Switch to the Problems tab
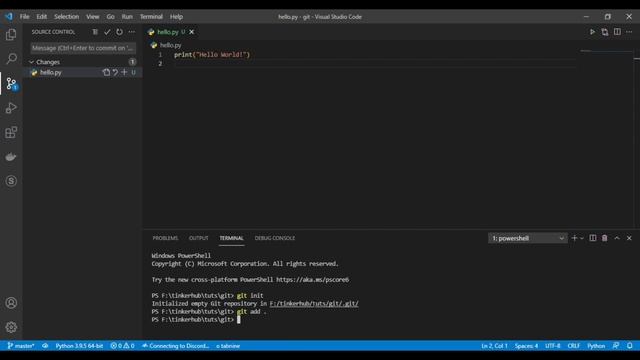This screenshot has width=640, height=360. tap(165, 238)
